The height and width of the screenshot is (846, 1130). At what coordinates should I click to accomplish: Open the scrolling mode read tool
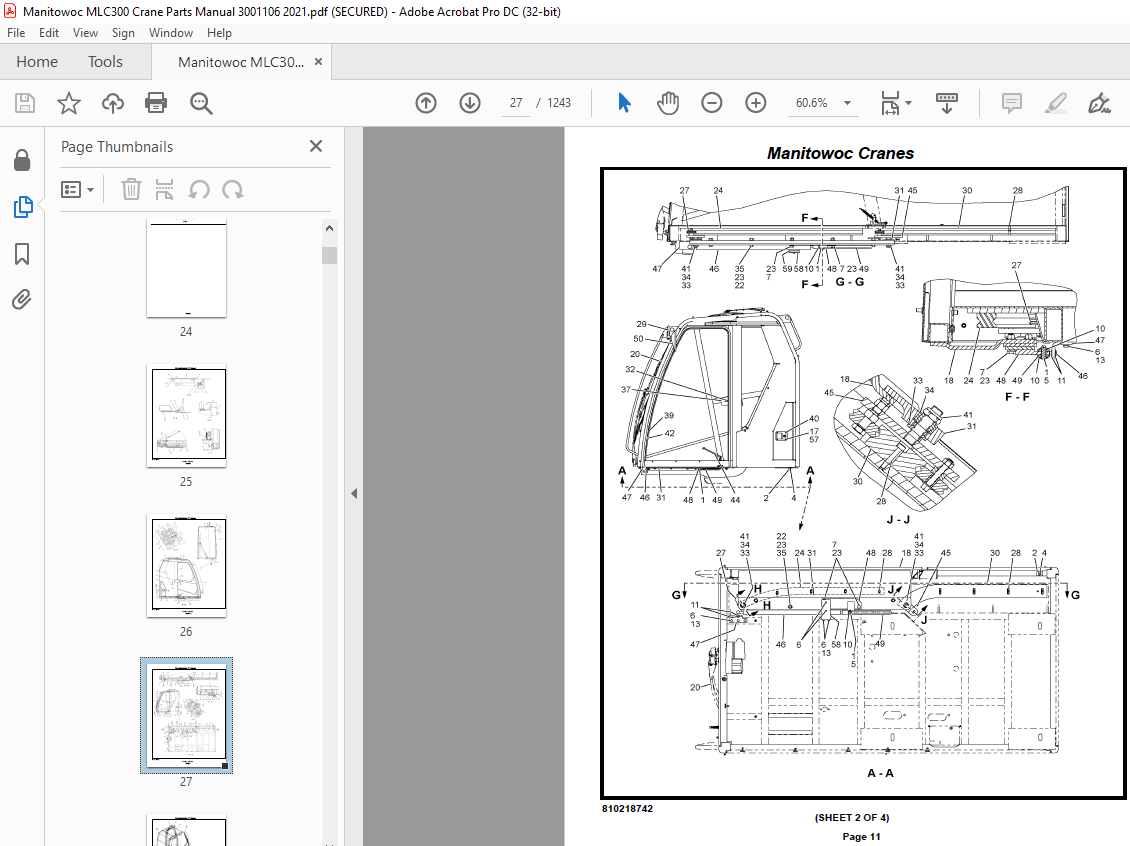click(947, 103)
